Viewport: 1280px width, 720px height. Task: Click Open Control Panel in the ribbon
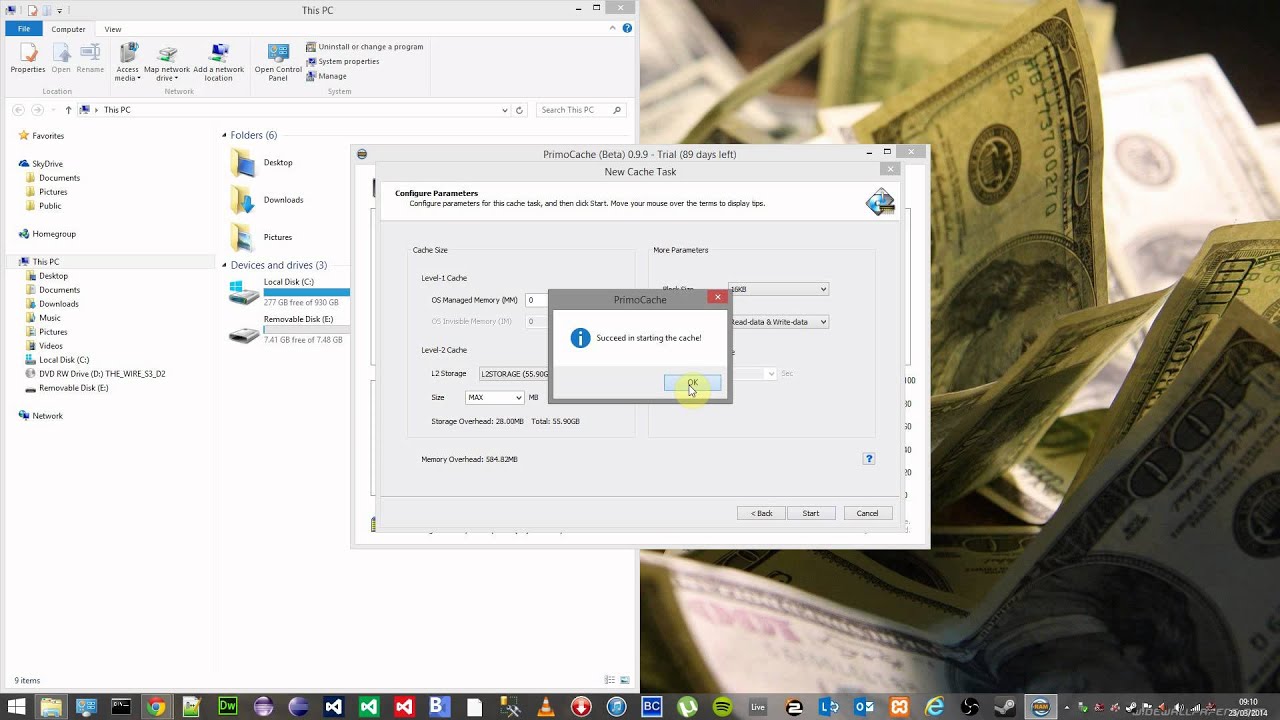(278, 62)
